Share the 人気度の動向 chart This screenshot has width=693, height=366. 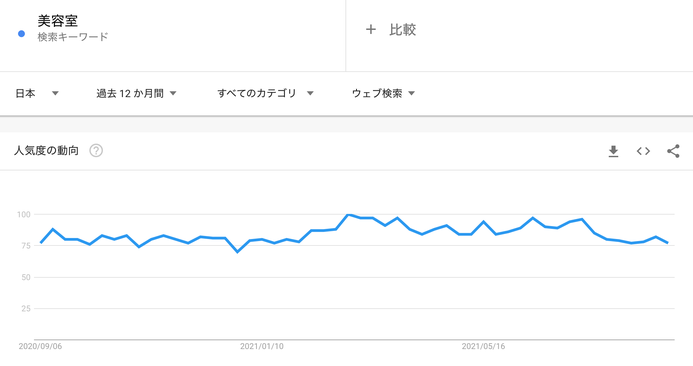tap(673, 151)
